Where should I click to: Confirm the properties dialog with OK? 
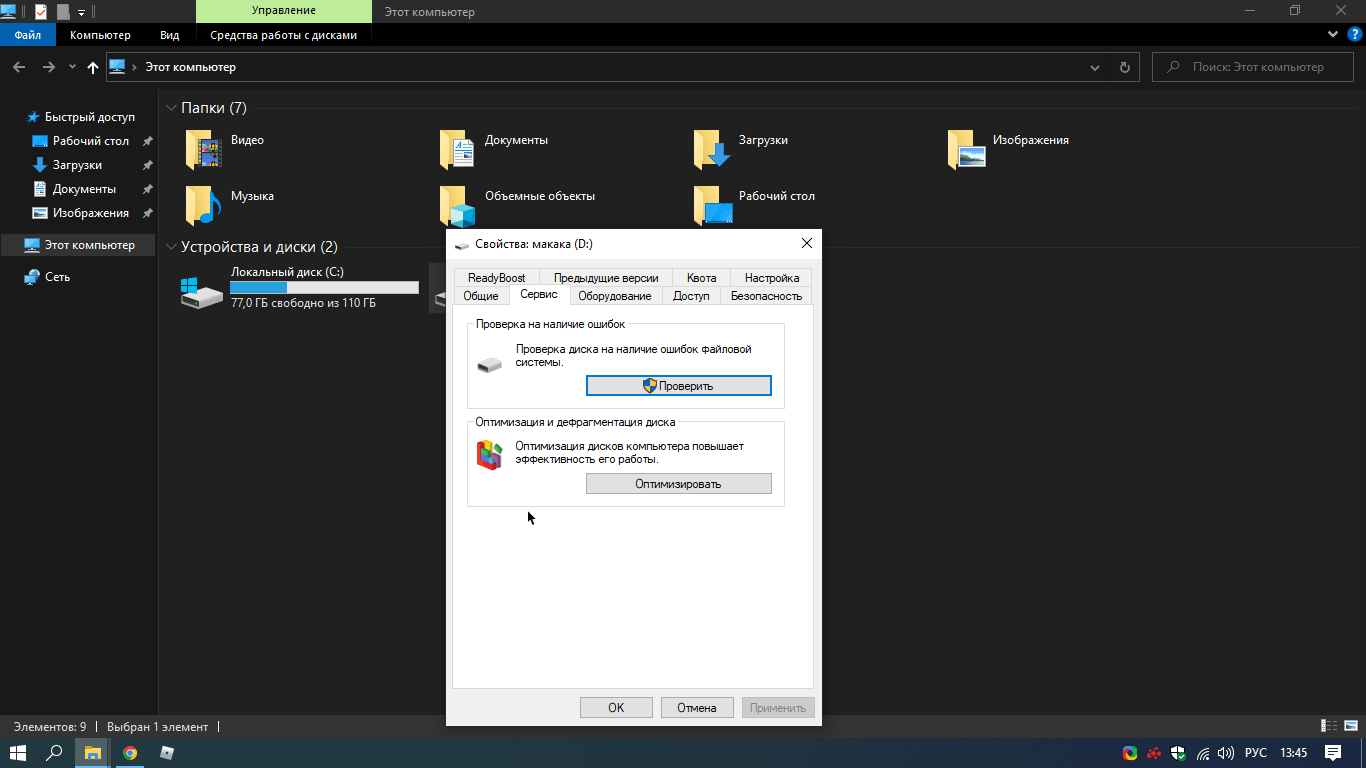click(x=616, y=707)
